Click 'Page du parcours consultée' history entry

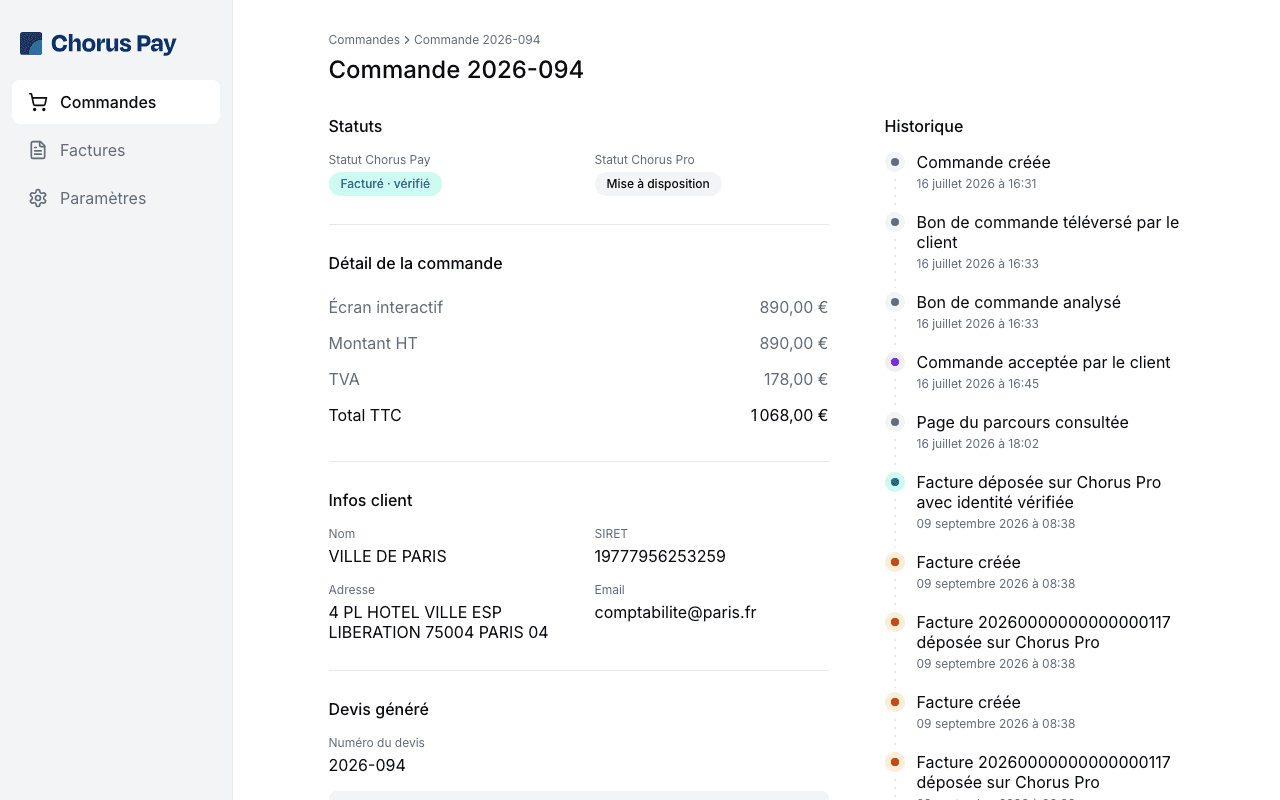(x=1023, y=422)
